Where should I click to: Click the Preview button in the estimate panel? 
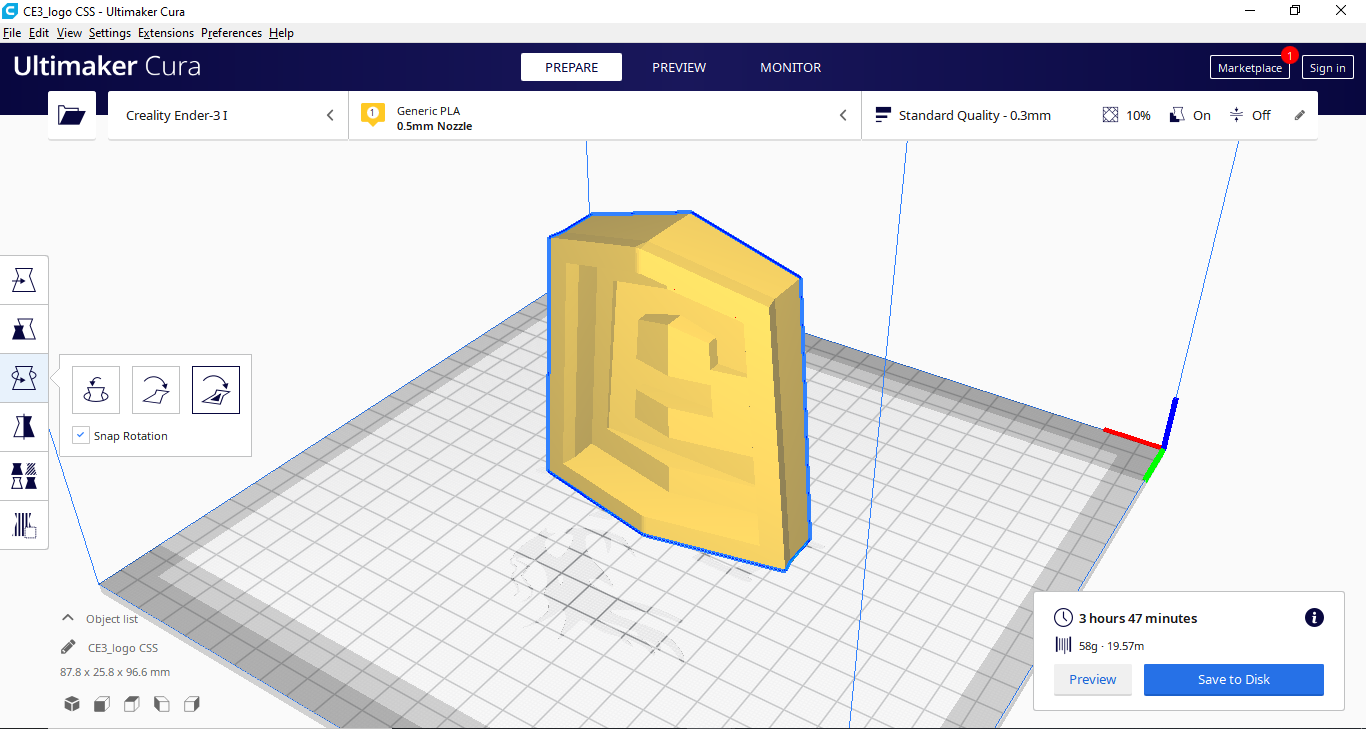coord(1092,680)
